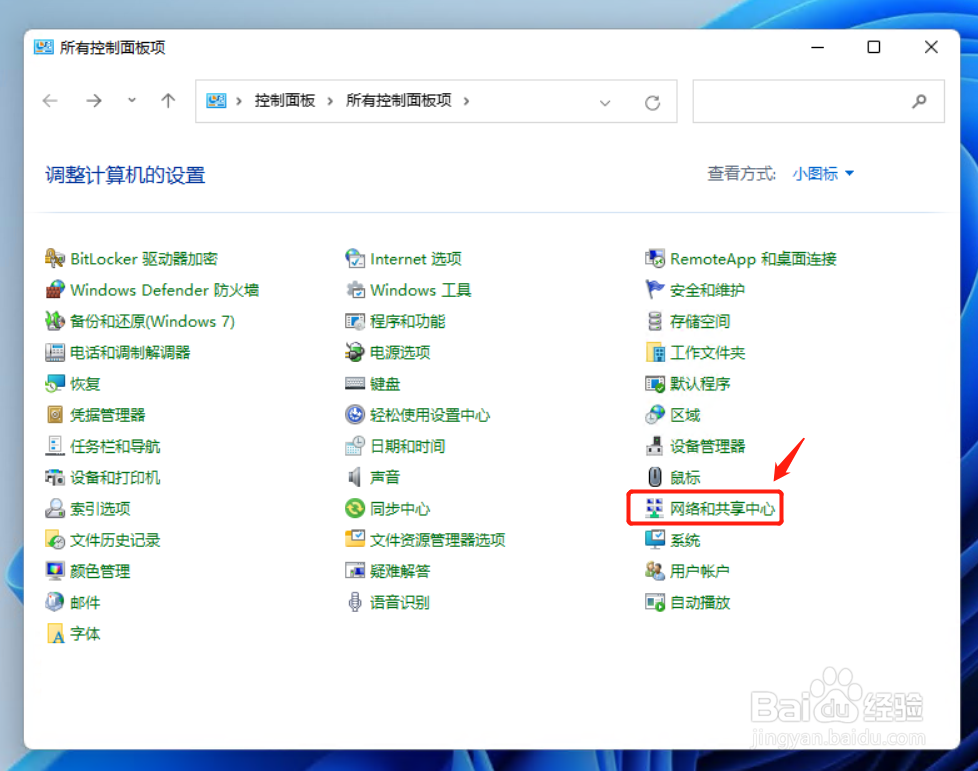Click 轻松使用设置中心 icon
The width and height of the screenshot is (978, 771).
pyautogui.click(x=355, y=414)
